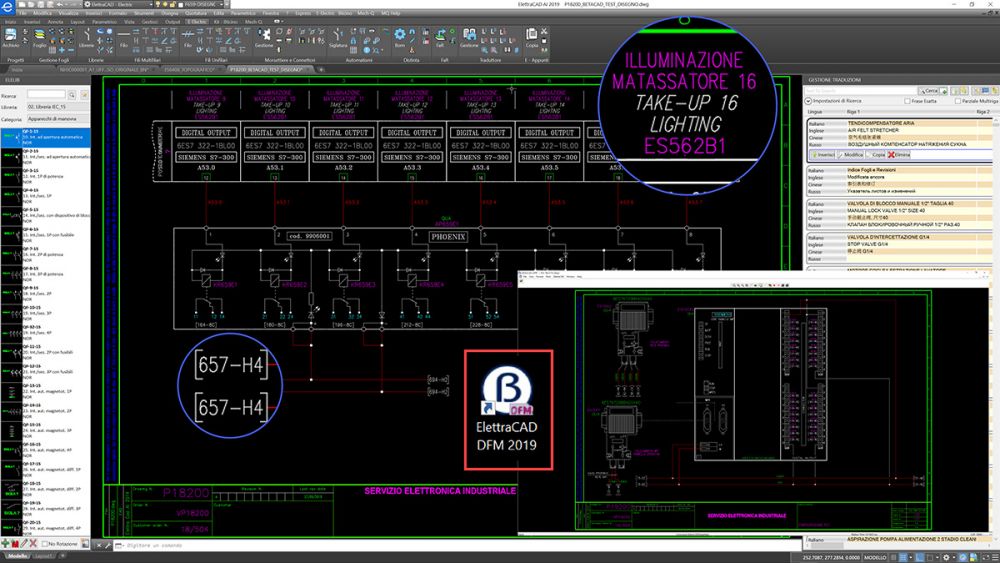Click the translations search text field
Image resolution: width=1000 pixels, height=563 pixels.
860,91
